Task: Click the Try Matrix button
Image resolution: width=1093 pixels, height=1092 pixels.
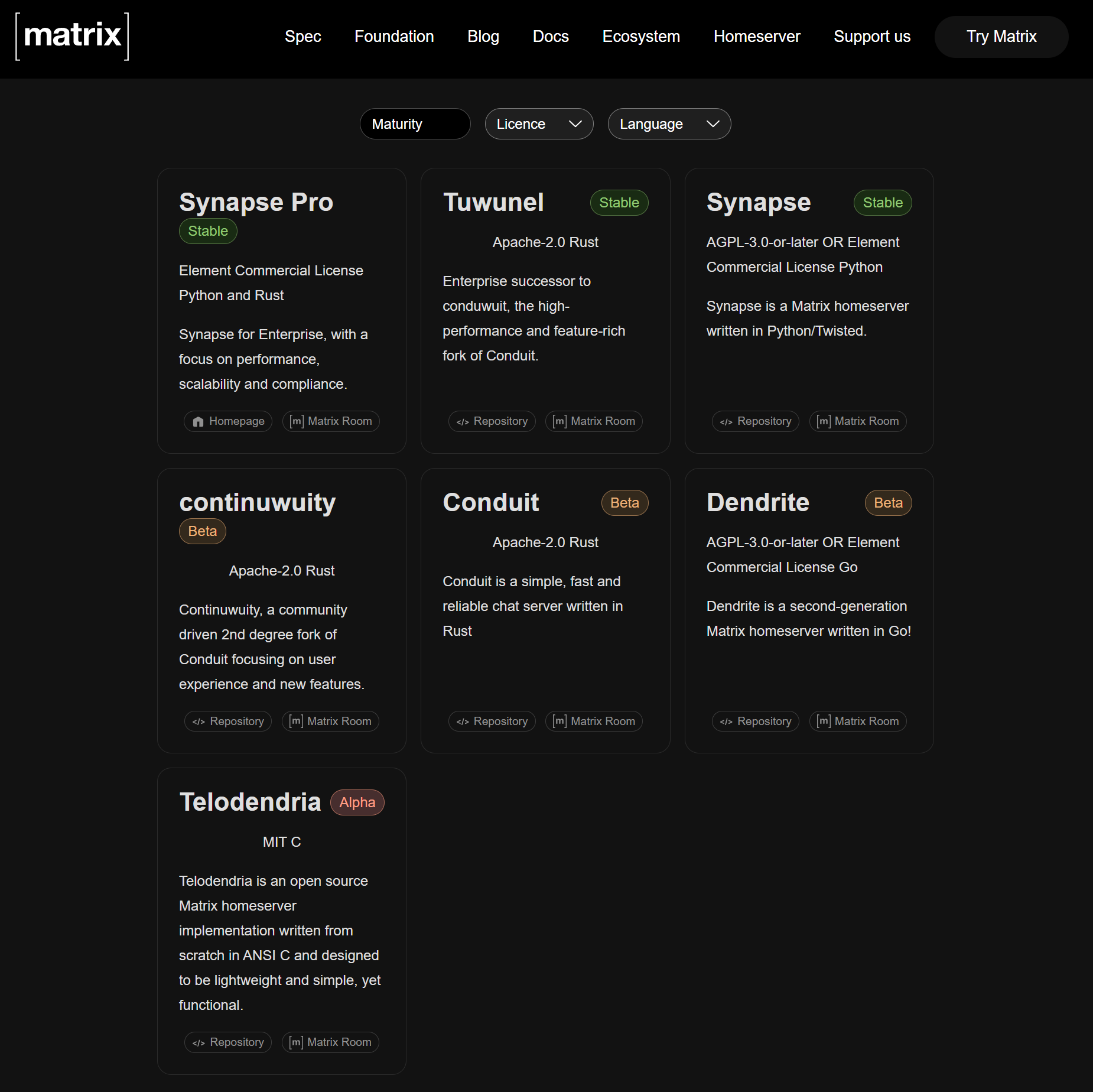Action: tap(1001, 37)
